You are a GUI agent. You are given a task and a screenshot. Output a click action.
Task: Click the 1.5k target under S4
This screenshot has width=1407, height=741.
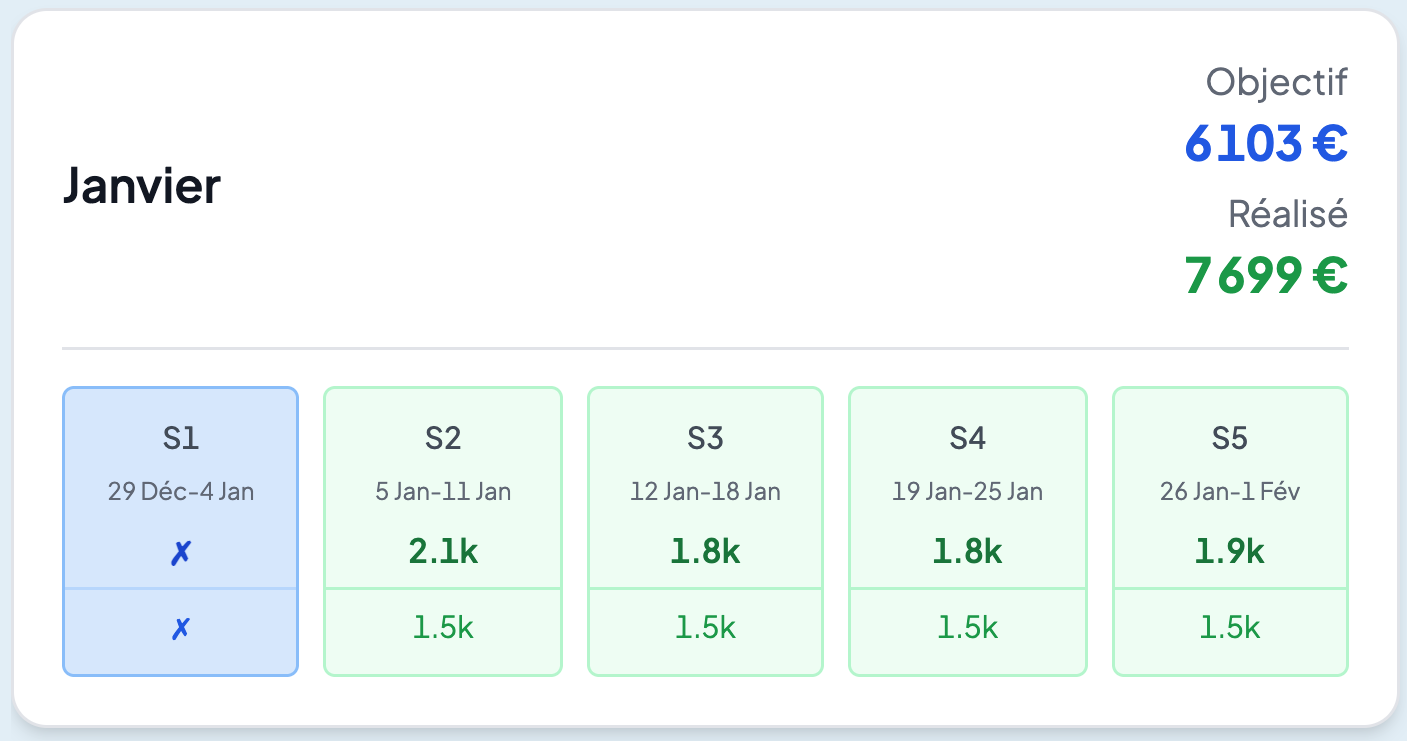(x=967, y=627)
